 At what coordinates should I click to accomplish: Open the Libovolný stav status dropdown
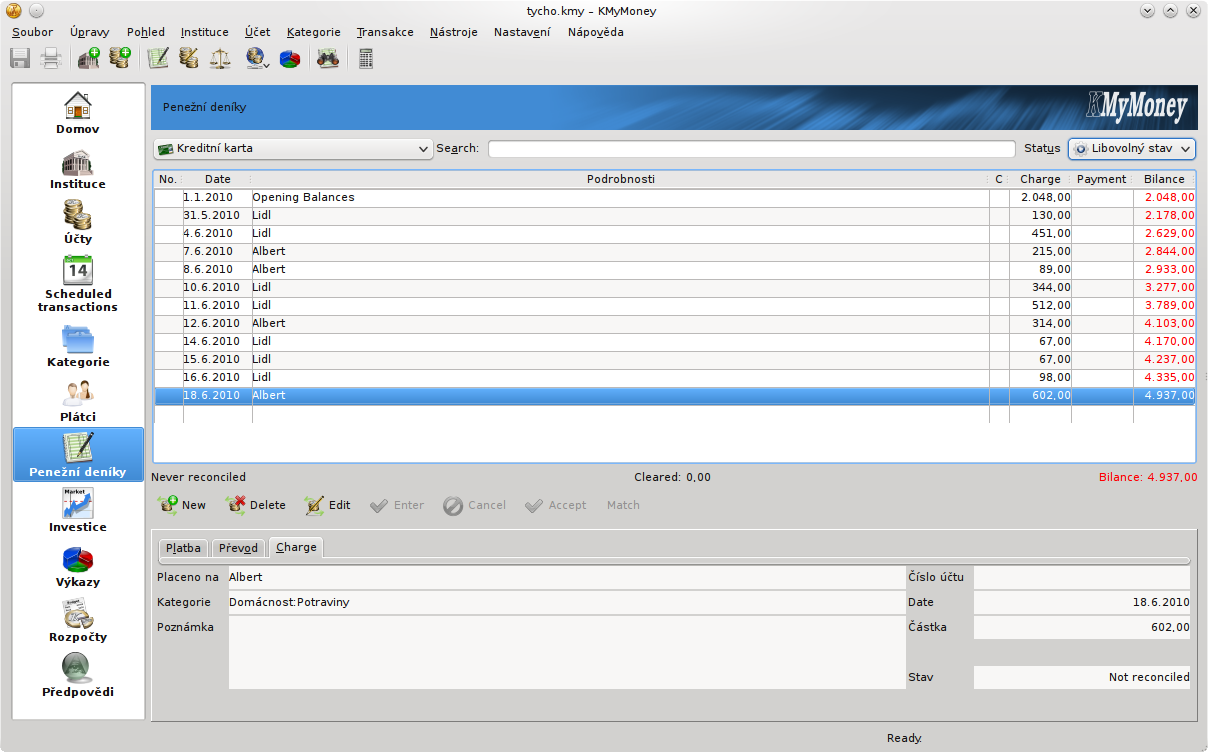click(1132, 148)
